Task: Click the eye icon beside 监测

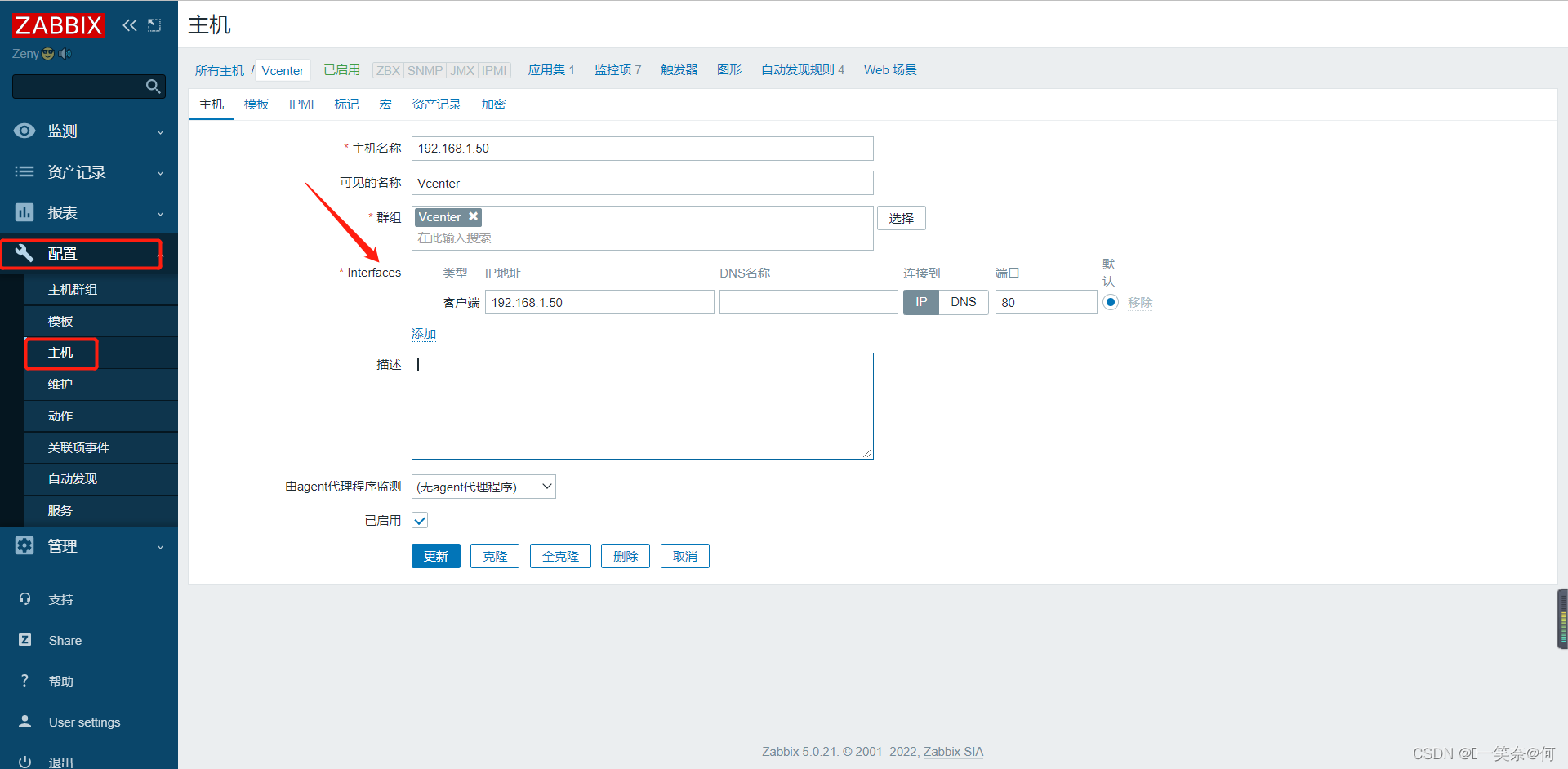Action: point(24,131)
